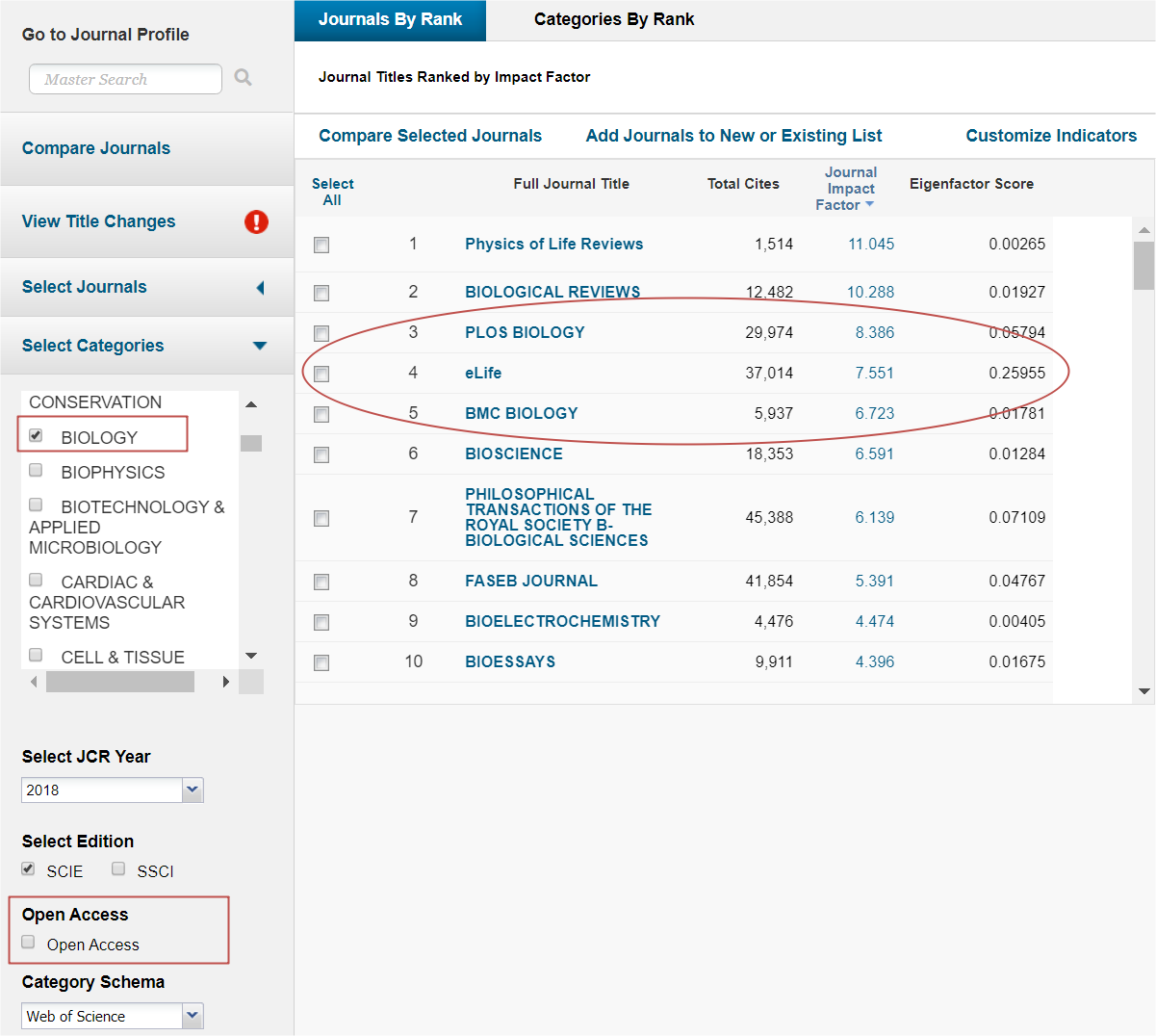Open the Category Schema dropdown
Viewport: 1156px width, 1036px height.
193,1016
